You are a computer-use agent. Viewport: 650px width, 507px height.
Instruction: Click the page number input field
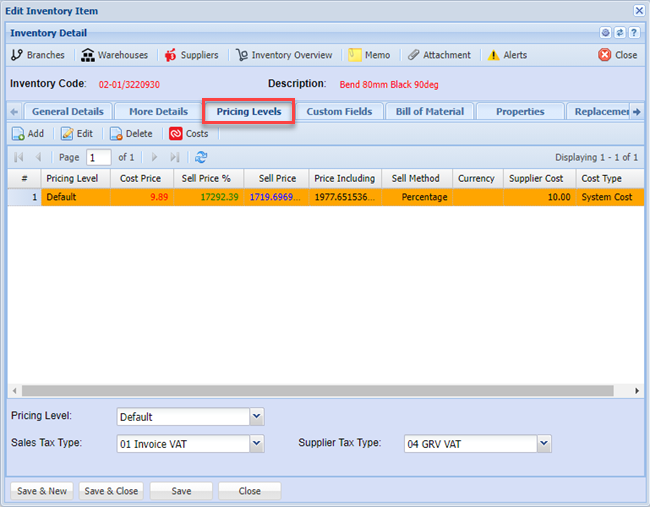pos(98,157)
